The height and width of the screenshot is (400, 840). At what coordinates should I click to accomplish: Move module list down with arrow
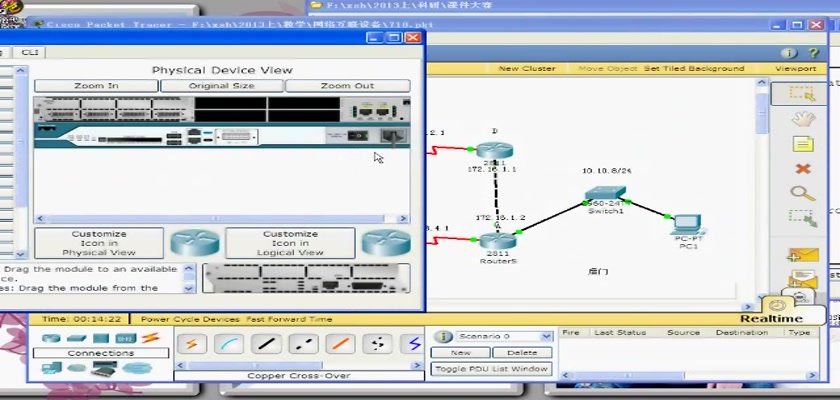point(20,254)
